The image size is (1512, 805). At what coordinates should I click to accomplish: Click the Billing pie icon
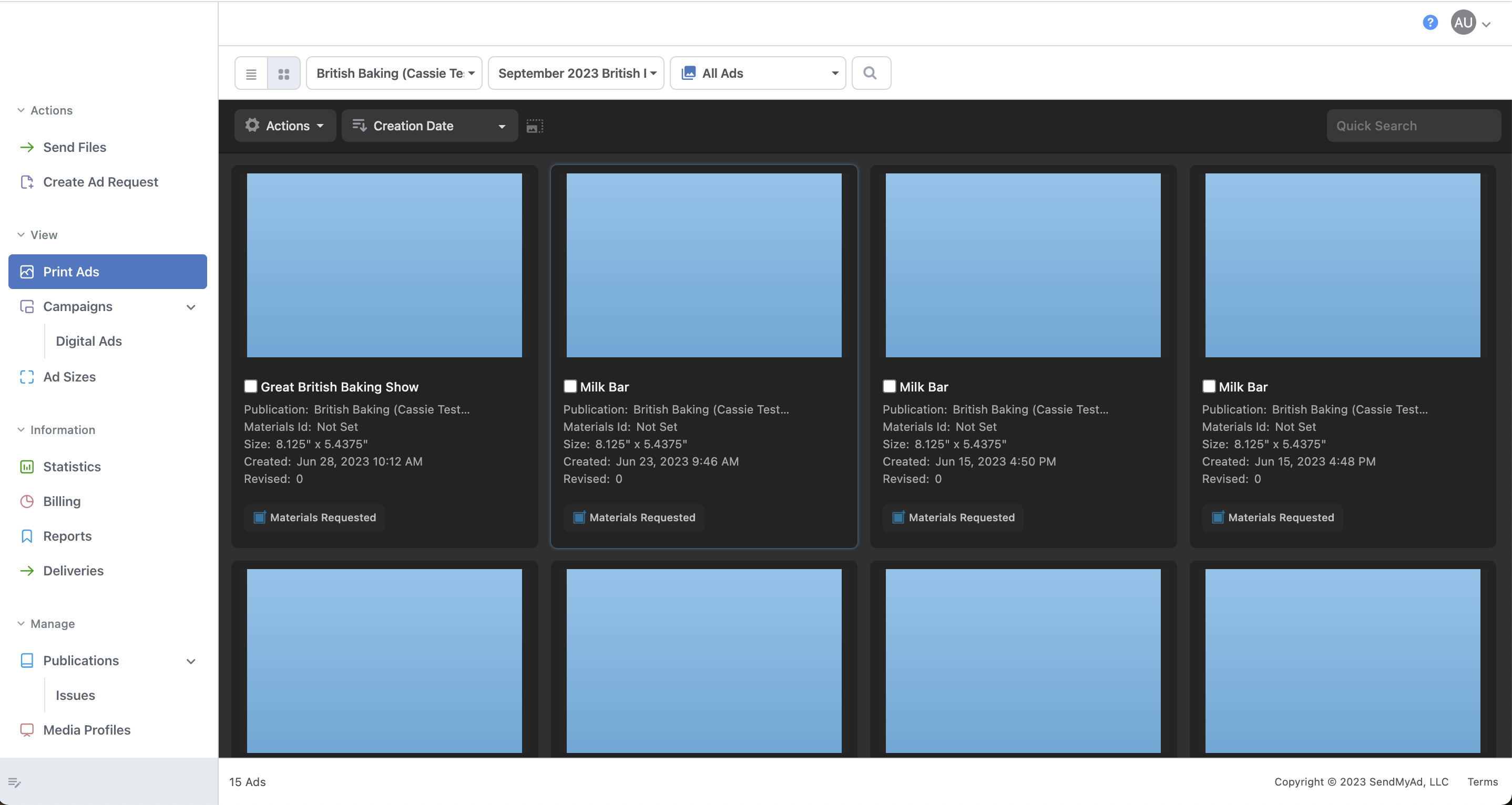pos(27,501)
